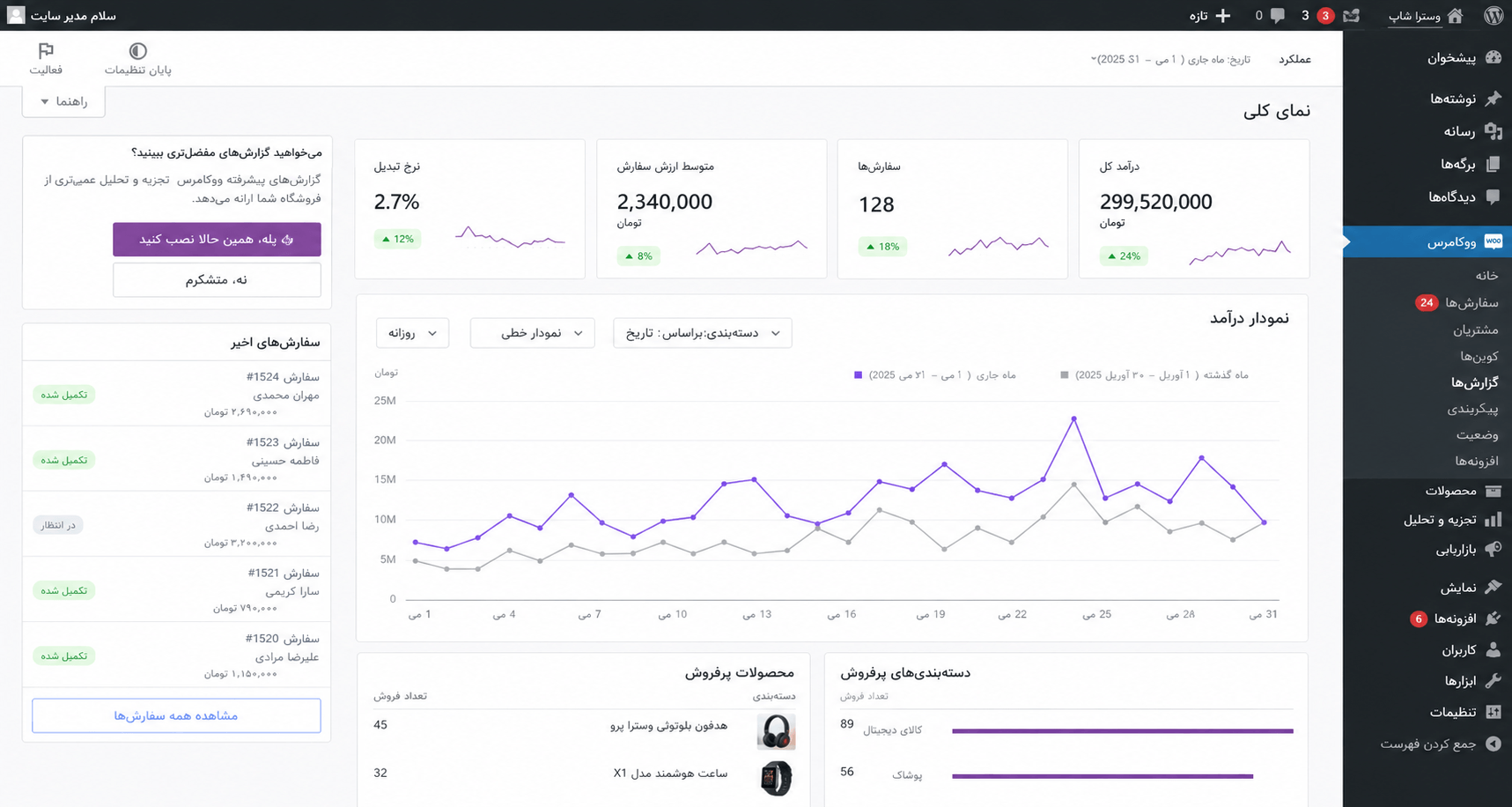Open وضعیت submenu item

[1477, 434]
